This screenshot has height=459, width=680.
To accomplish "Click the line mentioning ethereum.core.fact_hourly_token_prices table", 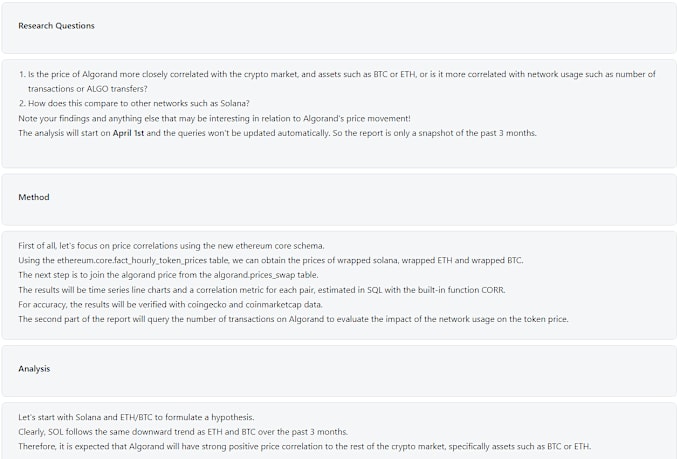I will (271, 261).
